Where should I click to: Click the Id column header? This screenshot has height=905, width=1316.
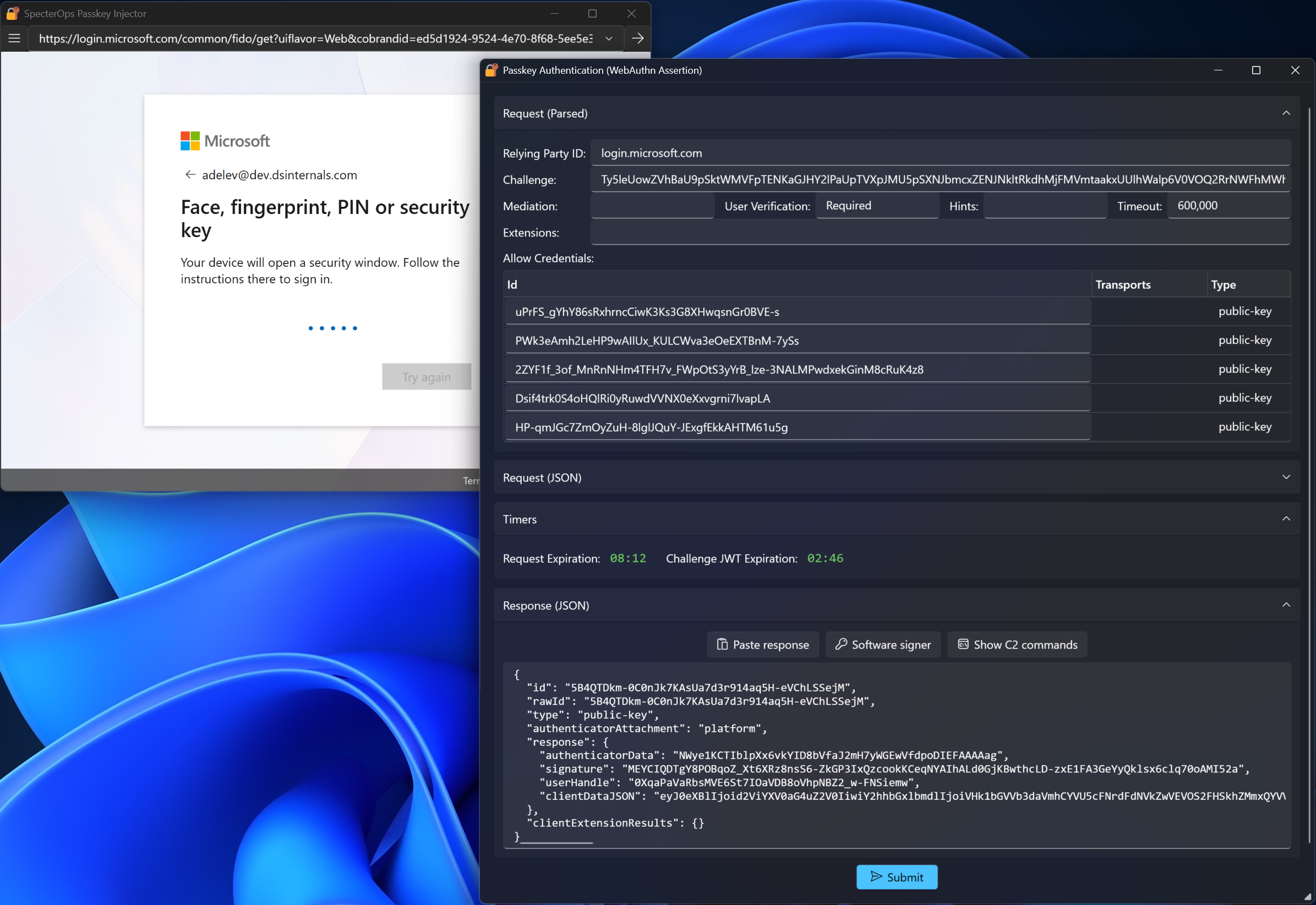coord(798,284)
